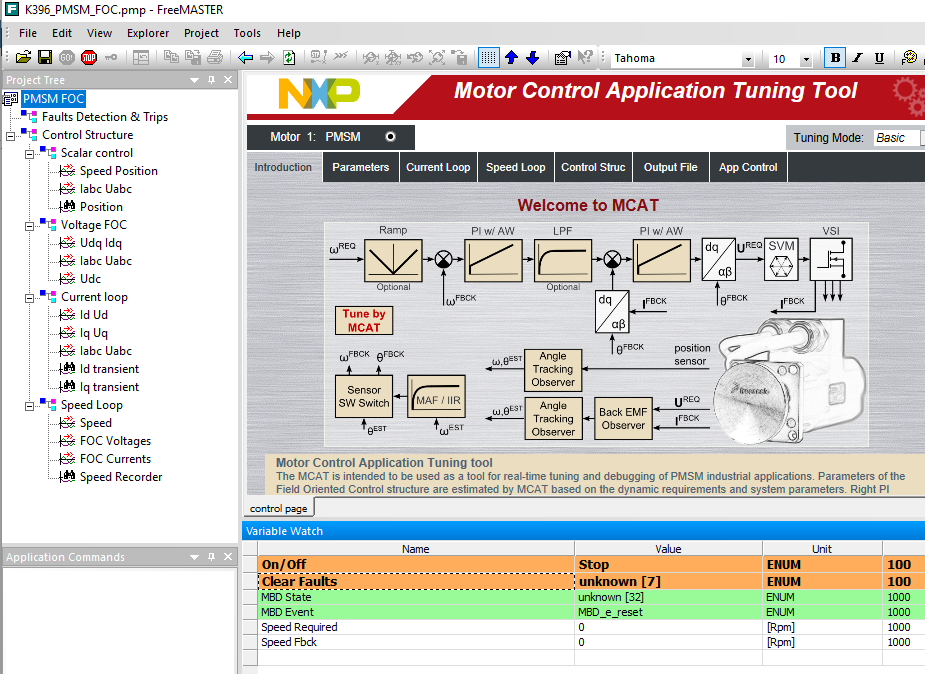Switch to the Output File tab

[670, 167]
